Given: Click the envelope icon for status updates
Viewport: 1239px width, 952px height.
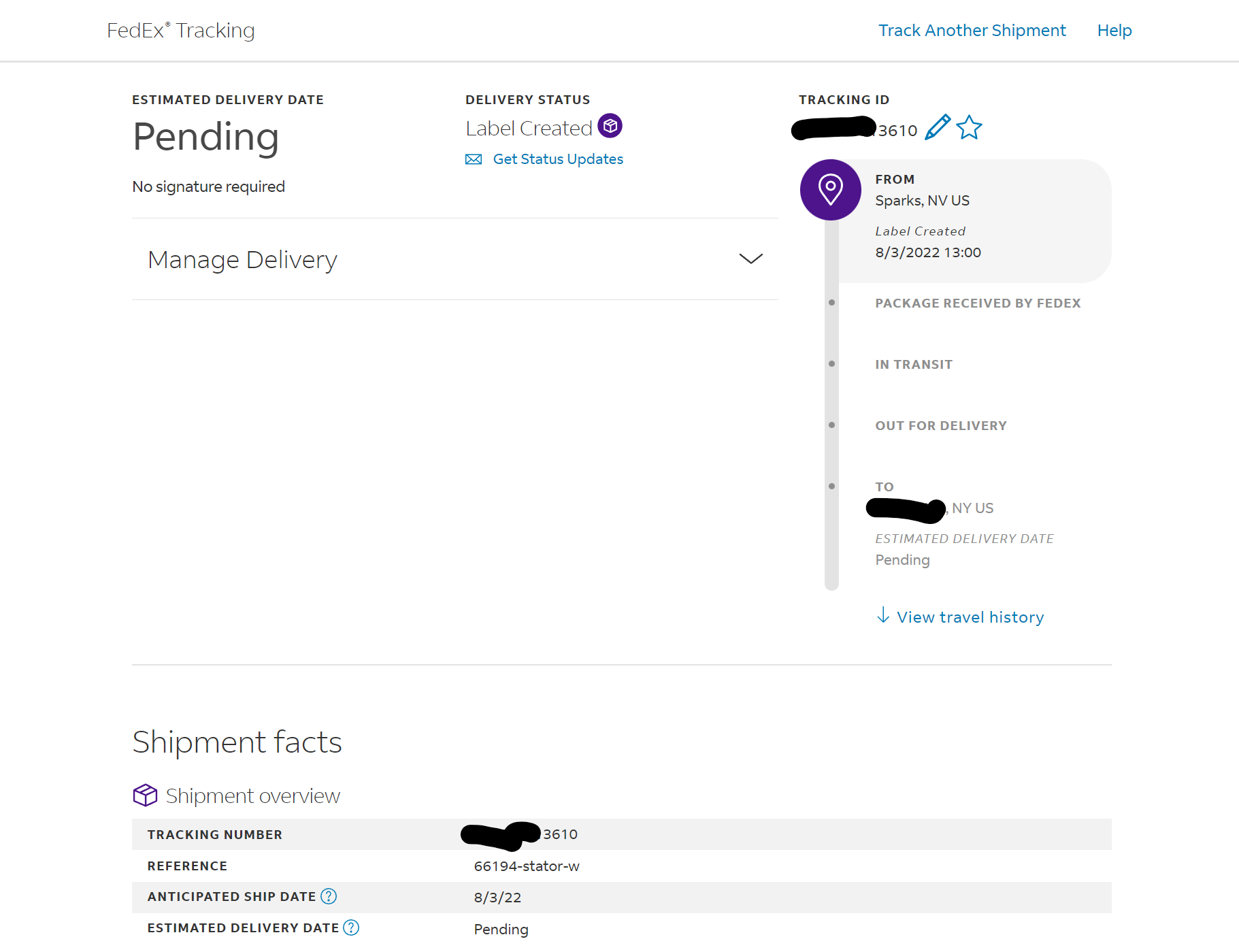Looking at the screenshot, I should coord(474,159).
